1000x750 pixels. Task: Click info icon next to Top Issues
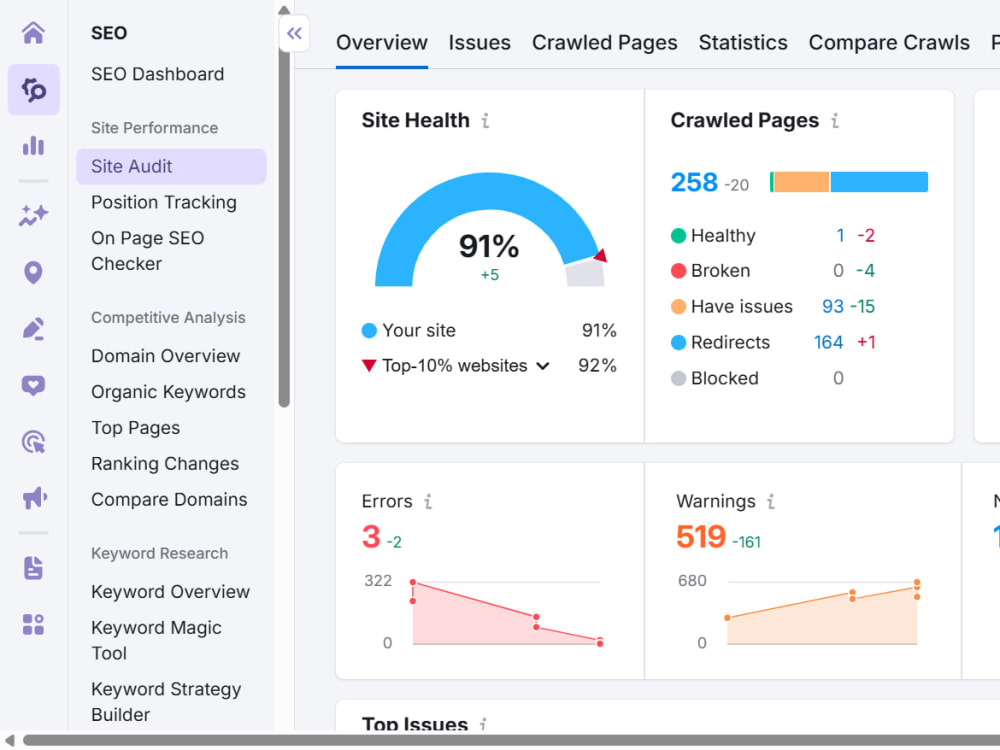tap(483, 724)
